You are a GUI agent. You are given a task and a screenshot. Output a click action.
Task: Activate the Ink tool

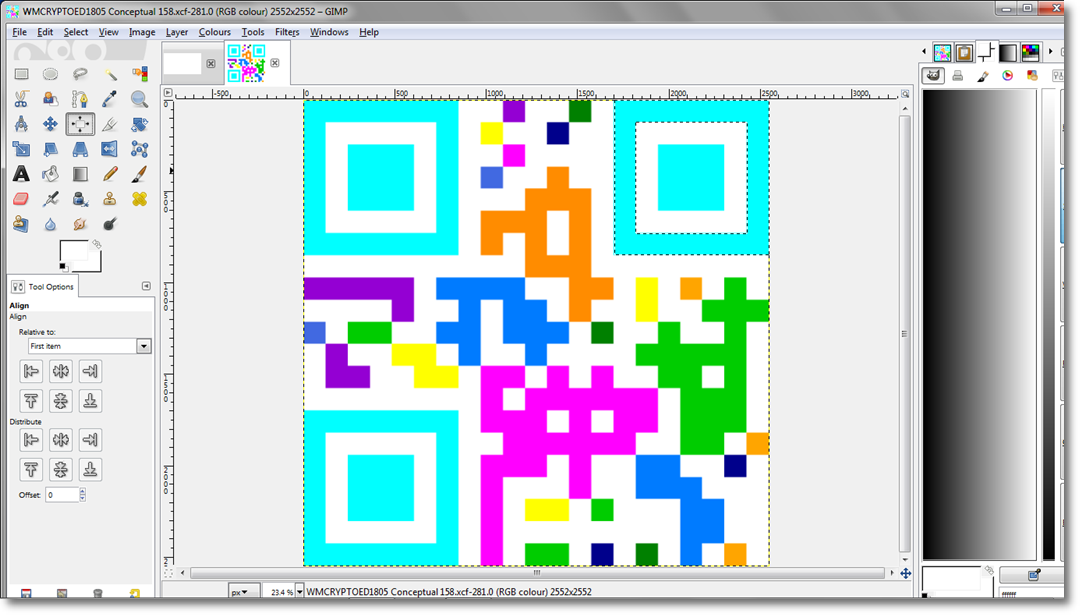coord(80,199)
